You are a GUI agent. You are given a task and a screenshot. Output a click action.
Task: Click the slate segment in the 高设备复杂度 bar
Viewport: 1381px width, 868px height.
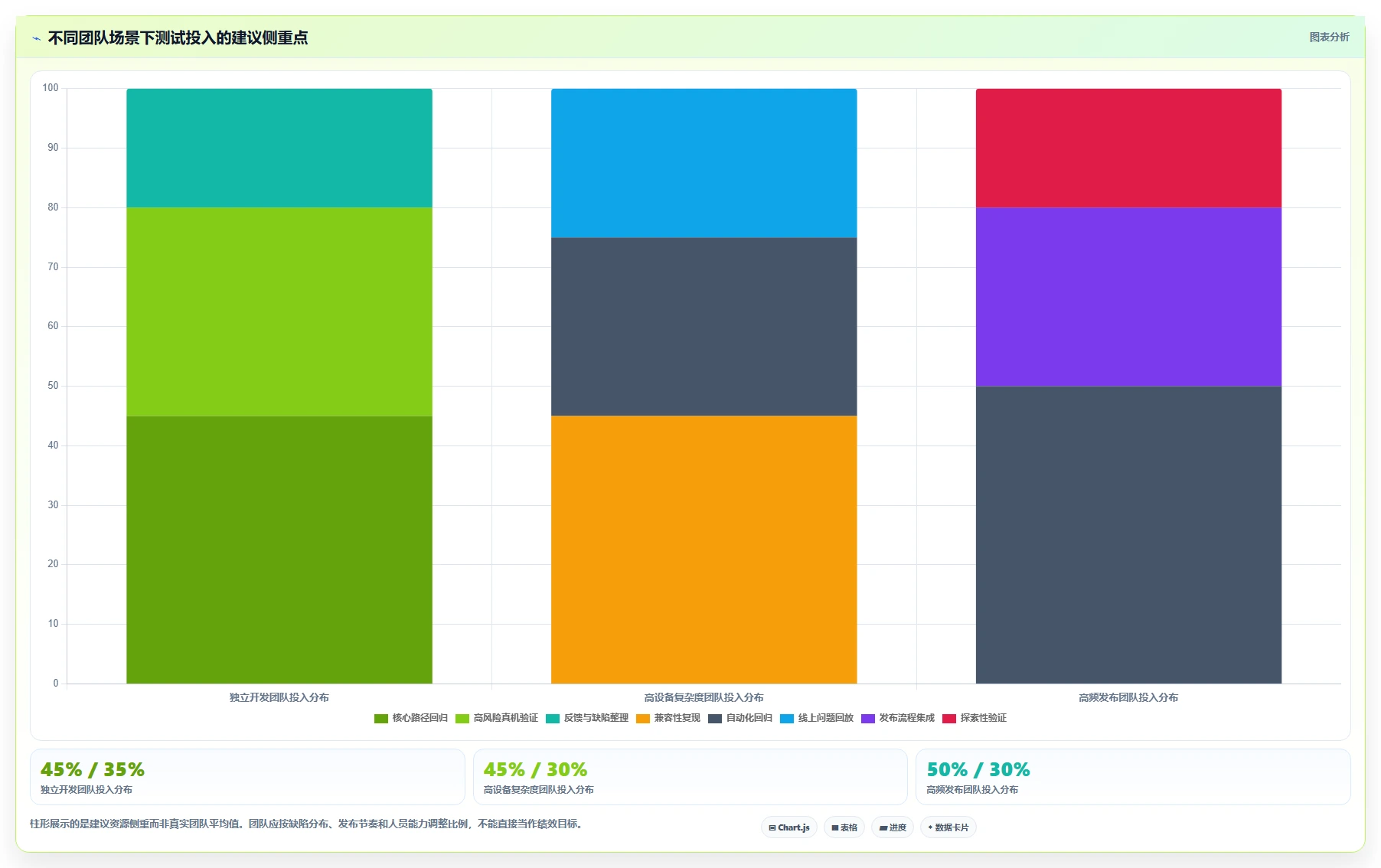(704, 327)
